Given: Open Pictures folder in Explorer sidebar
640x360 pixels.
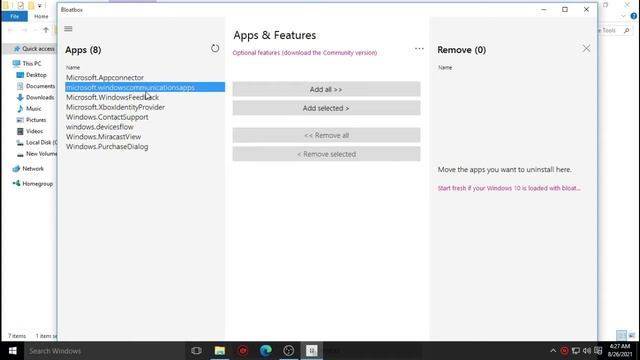Looking at the screenshot, I should [x=31, y=120].
